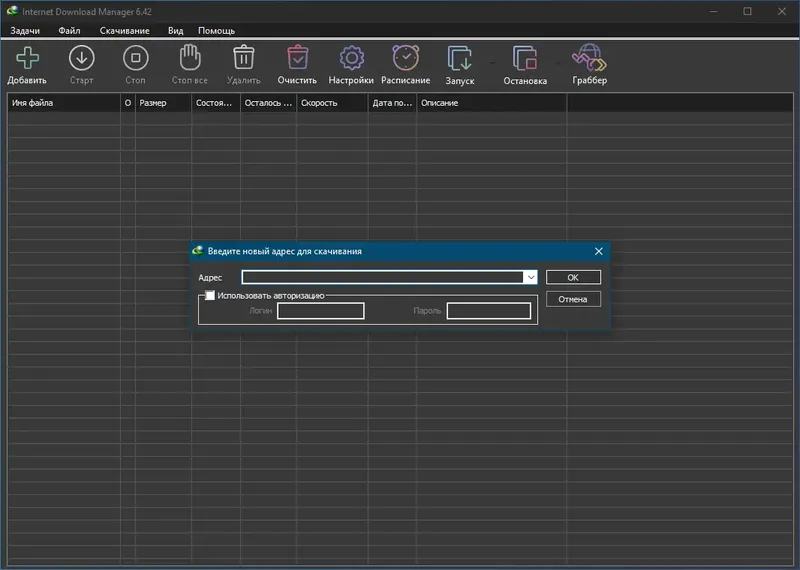This screenshot has height=570, width=800.
Task: Enable the Использовать авторизацию checkbox
Action: [x=210, y=295]
